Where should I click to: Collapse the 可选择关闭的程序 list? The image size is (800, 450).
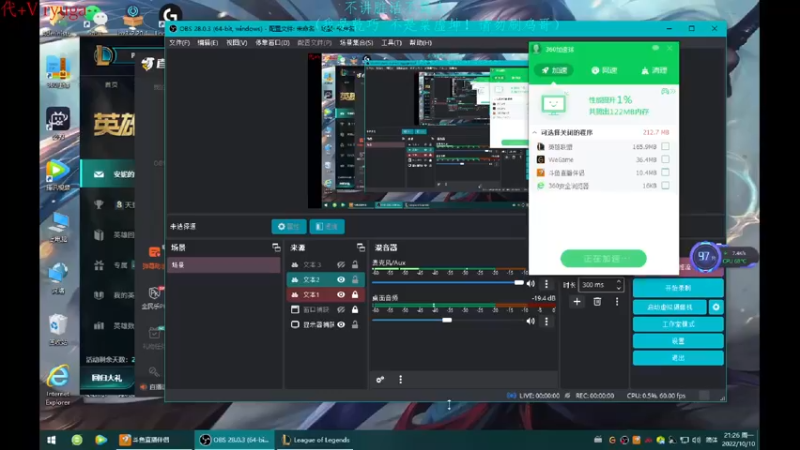click(535, 133)
